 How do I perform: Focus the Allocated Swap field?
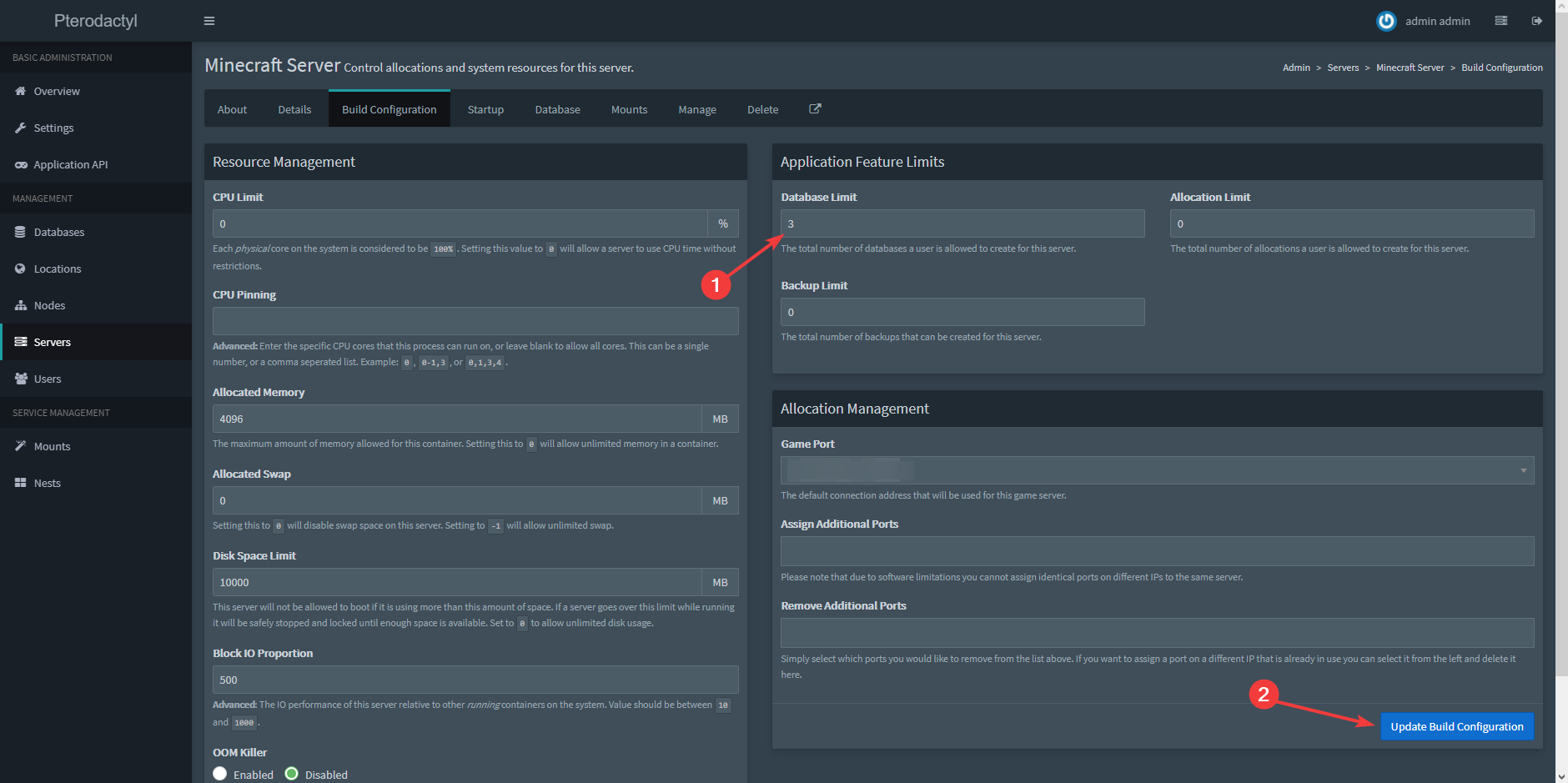(457, 500)
